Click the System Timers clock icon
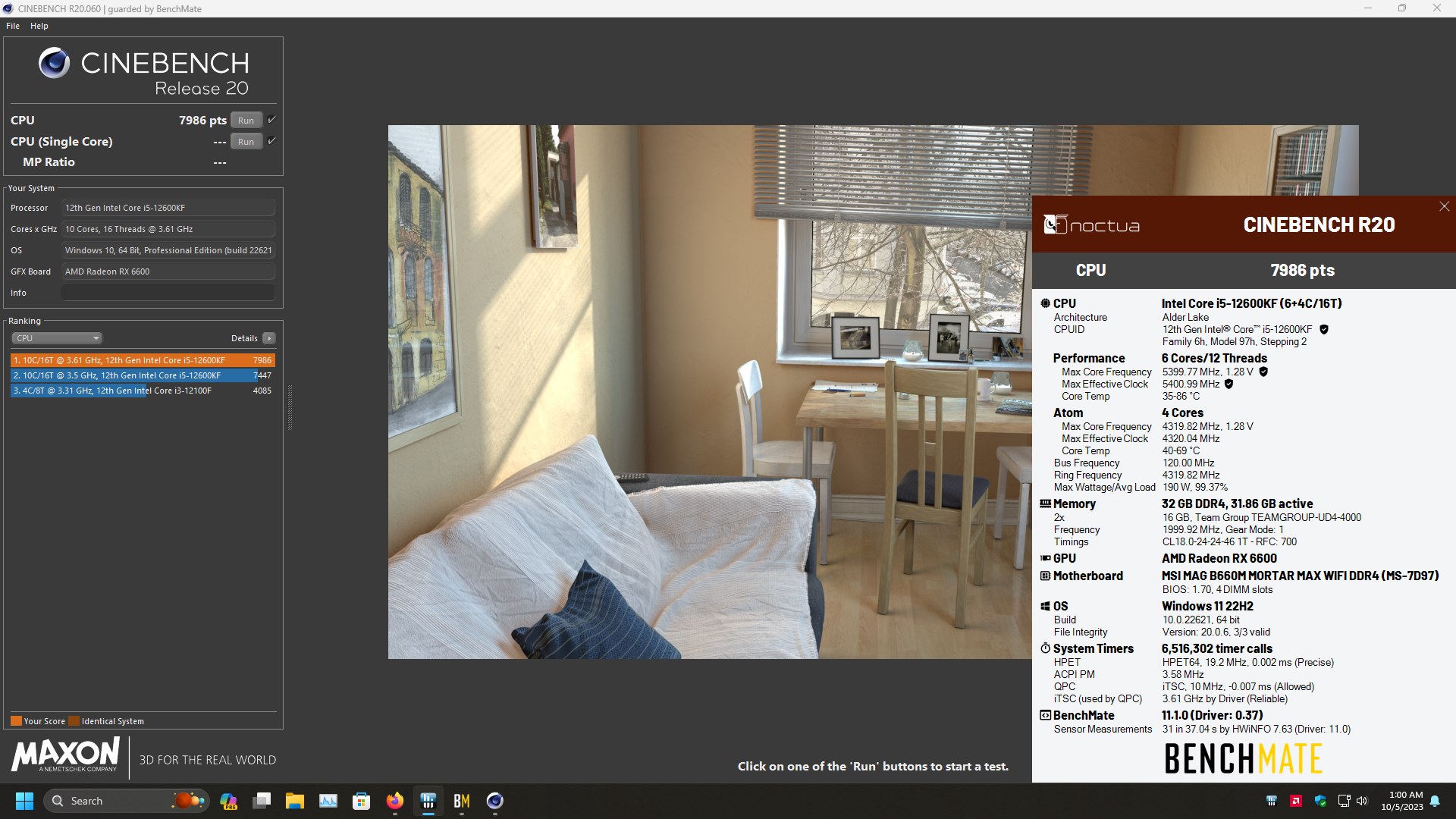1456x819 pixels. pos(1045,648)
